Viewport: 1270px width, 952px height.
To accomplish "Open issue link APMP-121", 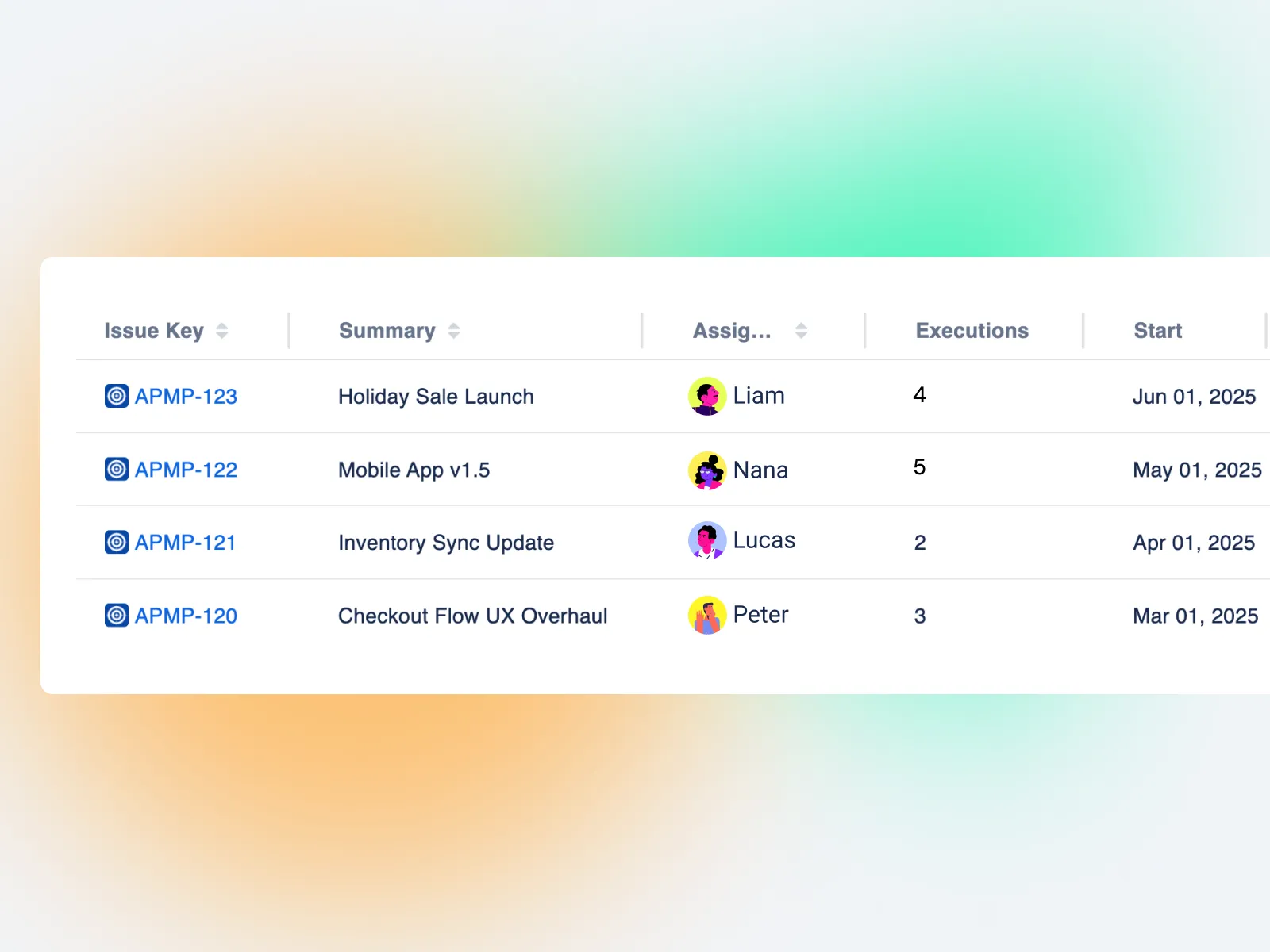I will click(185, 543).
